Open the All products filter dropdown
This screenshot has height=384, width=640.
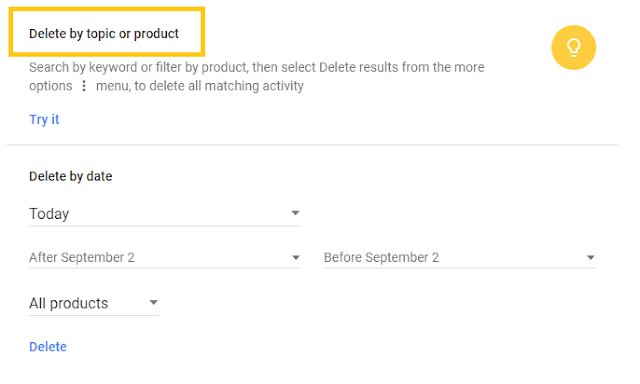point(94,303)
